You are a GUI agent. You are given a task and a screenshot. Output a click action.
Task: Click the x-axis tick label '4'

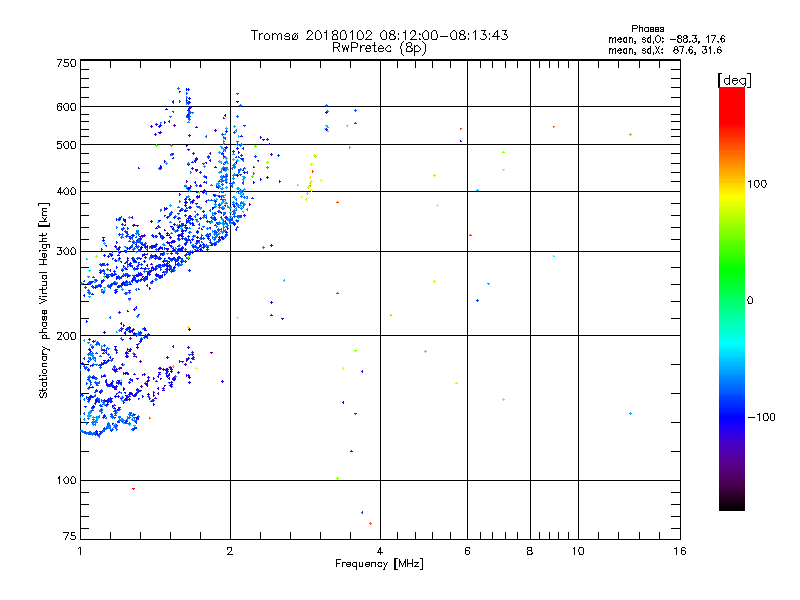[x=380, y=551]
